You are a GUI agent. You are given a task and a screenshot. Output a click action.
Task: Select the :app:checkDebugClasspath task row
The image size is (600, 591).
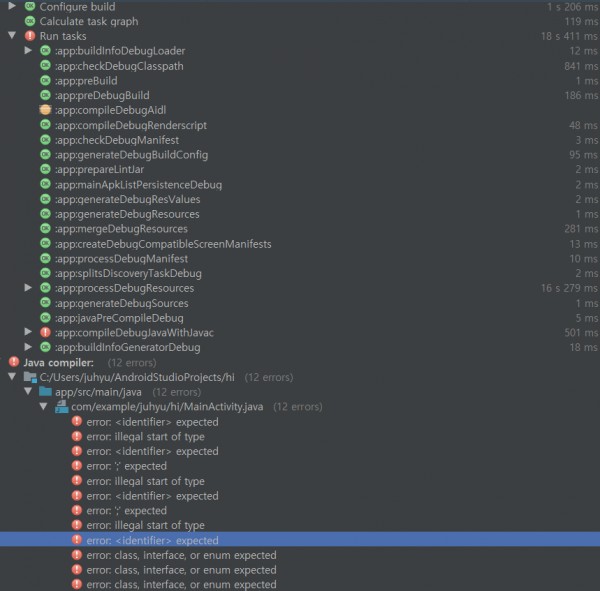(300, 65)
